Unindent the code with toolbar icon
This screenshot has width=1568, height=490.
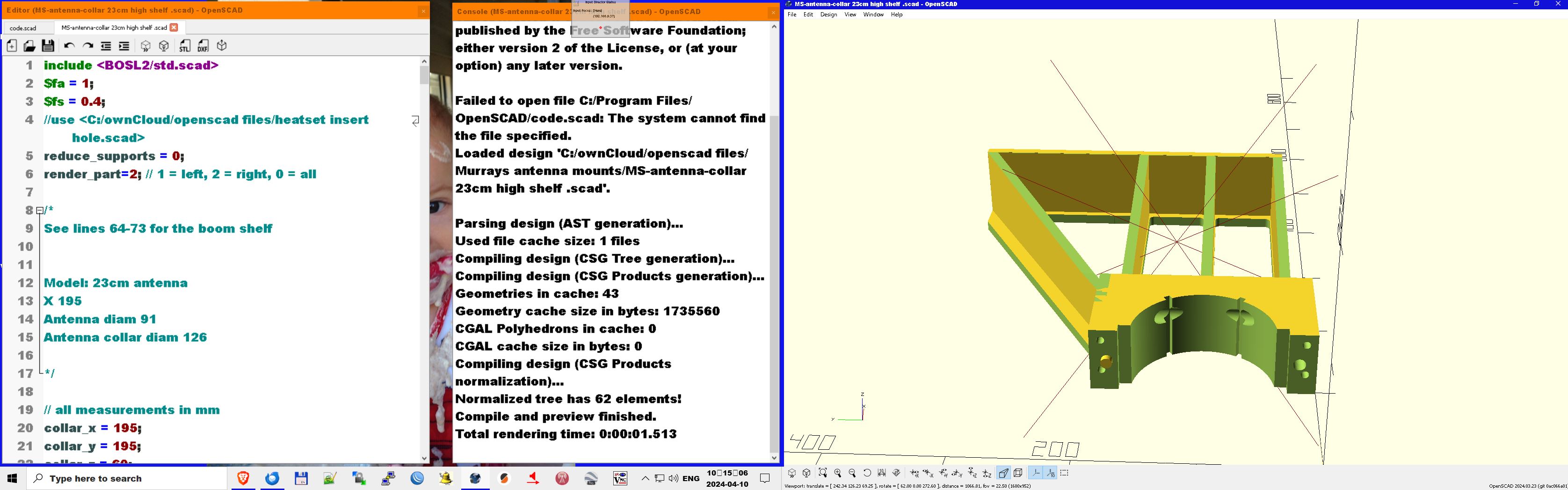[x=106, y=46]
